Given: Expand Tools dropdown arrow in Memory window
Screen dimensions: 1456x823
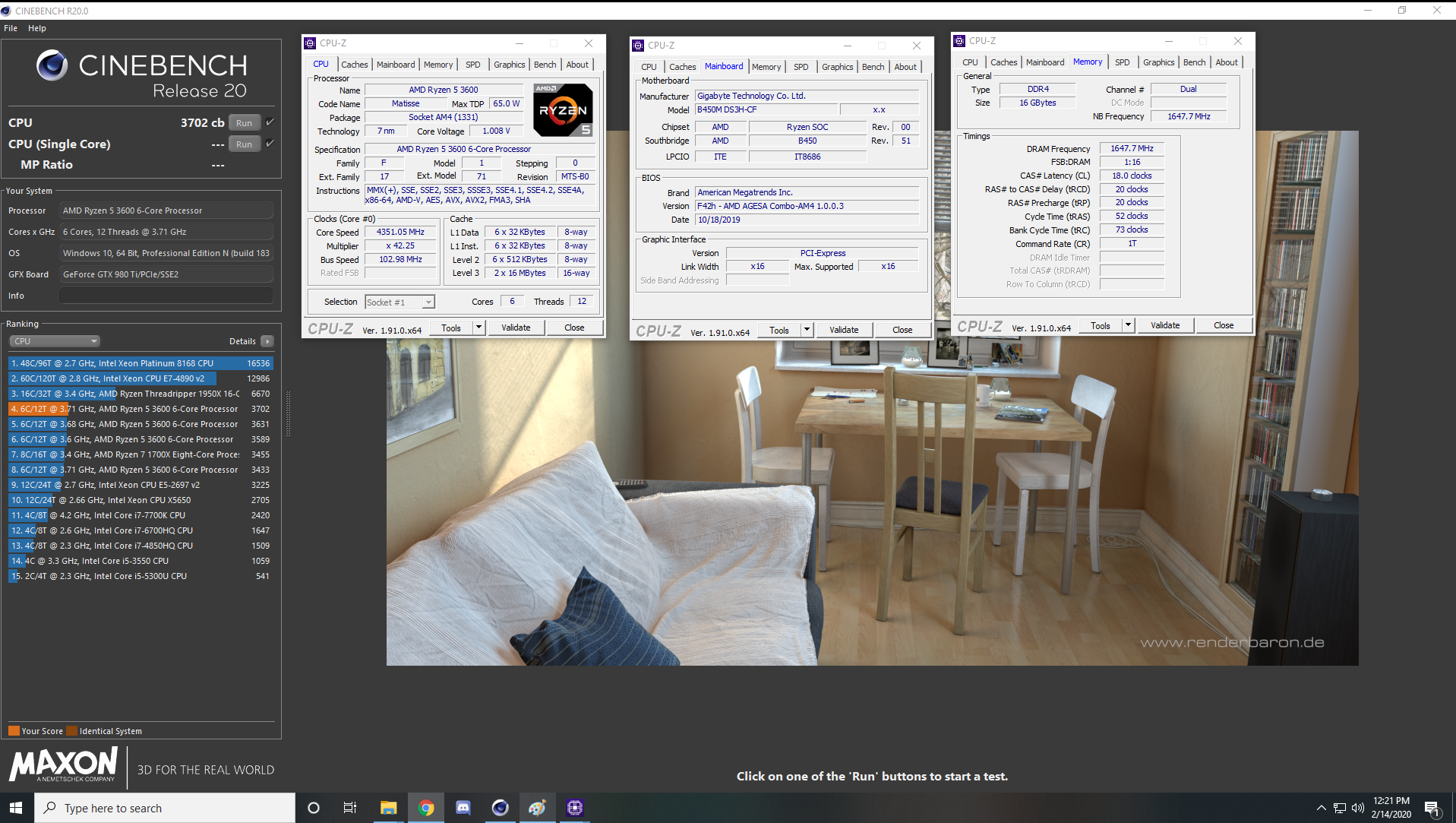Looking at the screenshot, I should 1128,325.
